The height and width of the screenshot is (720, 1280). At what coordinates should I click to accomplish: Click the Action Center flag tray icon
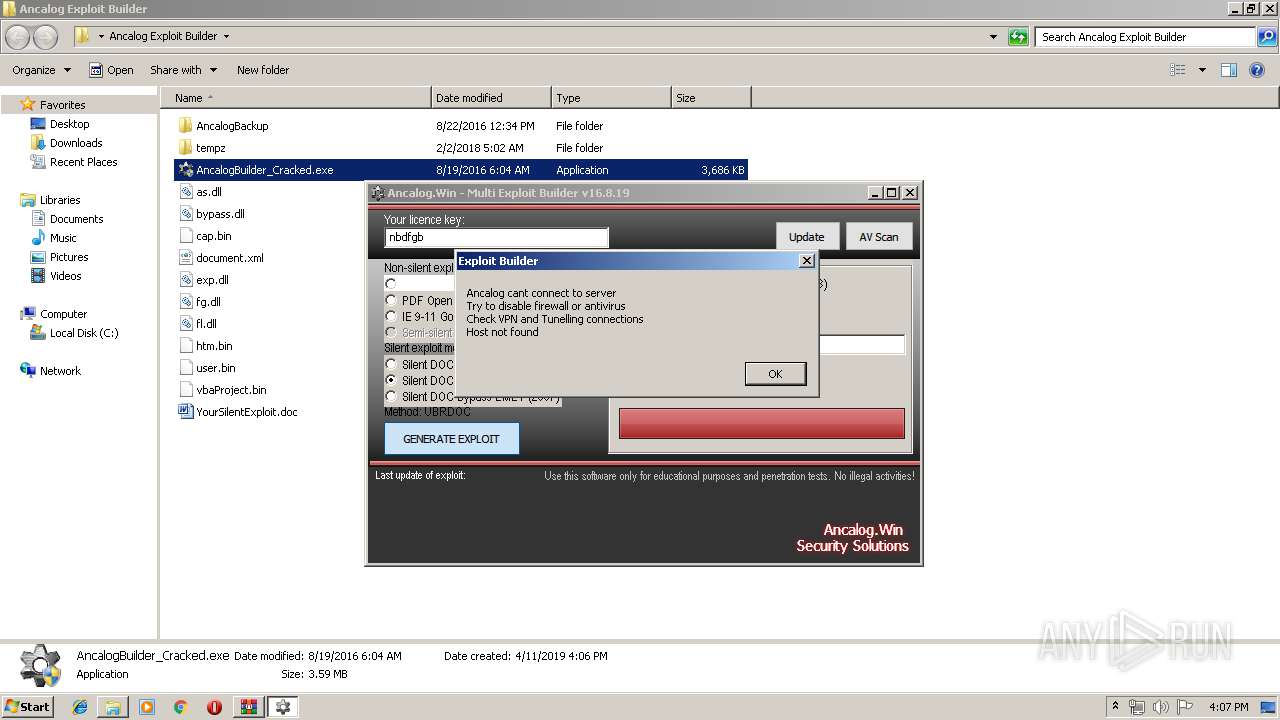tap(1185, 707)
